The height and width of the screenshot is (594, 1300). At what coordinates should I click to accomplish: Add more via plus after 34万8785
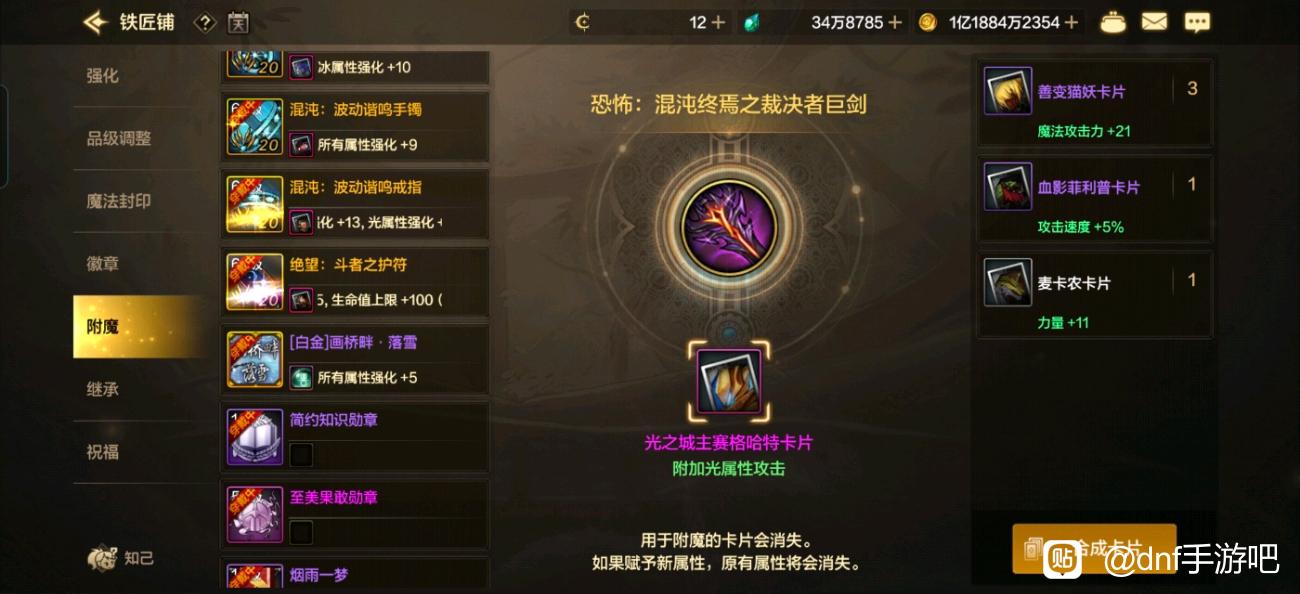click(x=894, y=22)
